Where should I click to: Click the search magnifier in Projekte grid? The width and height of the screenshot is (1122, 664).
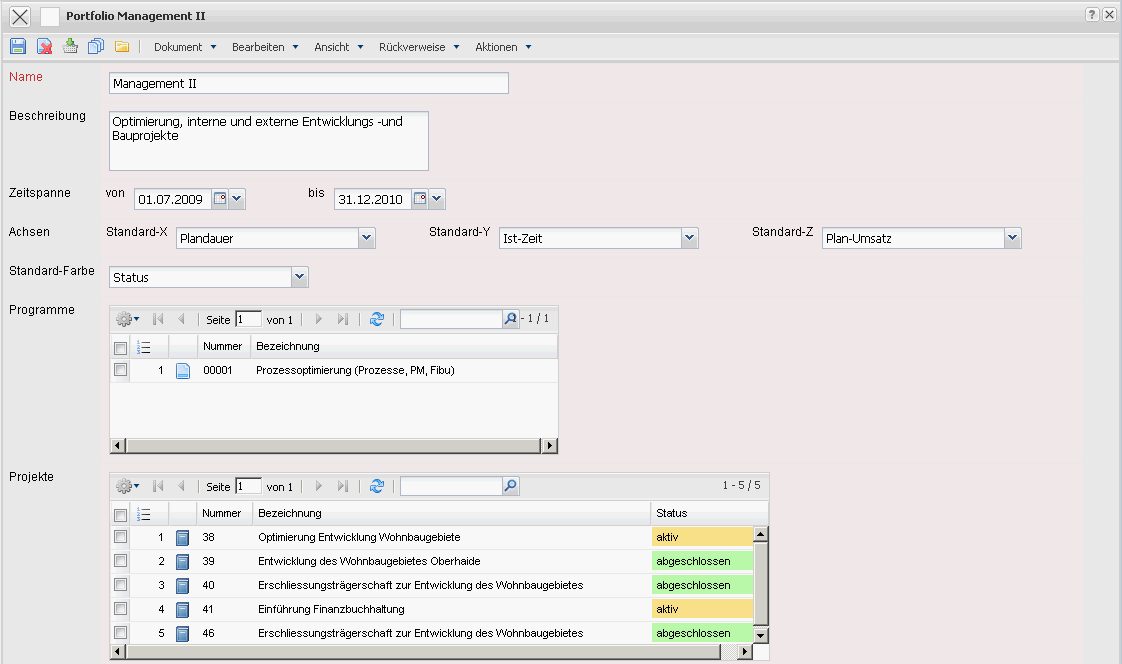click(x=510, y=486)
